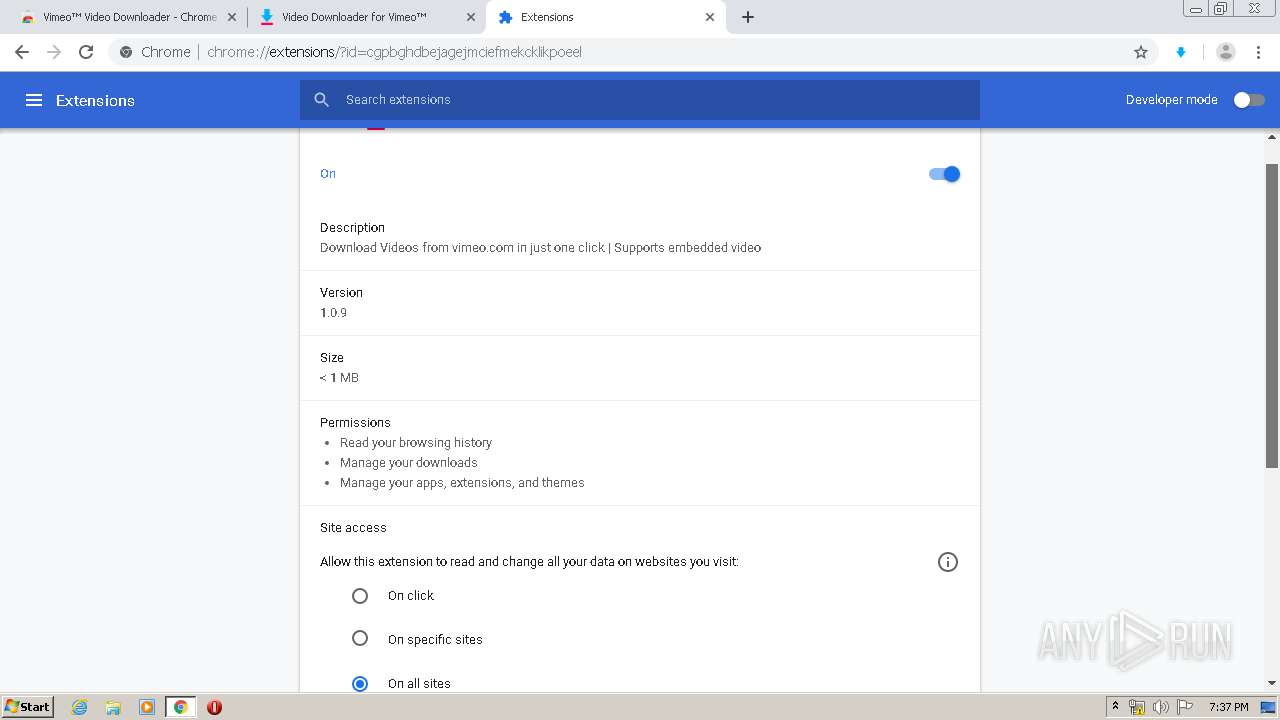Show site access info icon
This screenshot has width=1280, height=720.
point(948,562)
